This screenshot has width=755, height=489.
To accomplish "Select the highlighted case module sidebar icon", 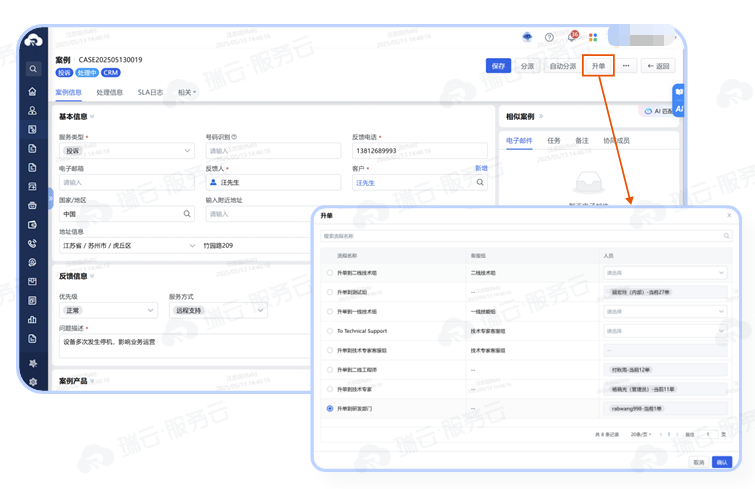I will pyautogui.click(x=32, y=129).
